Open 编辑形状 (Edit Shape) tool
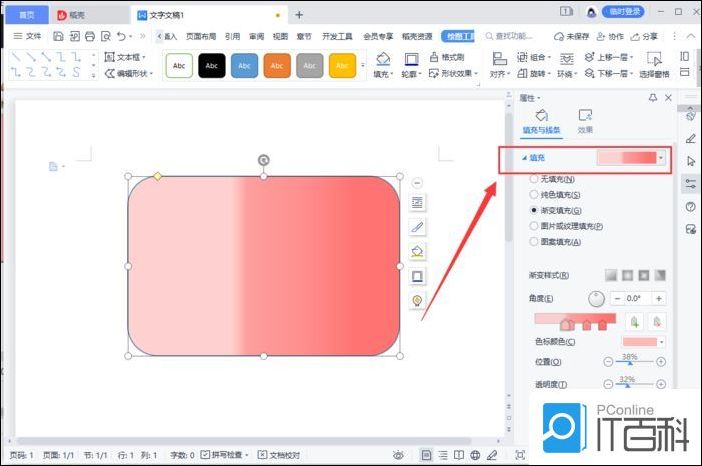Viewport: 702px width, 466px height. (x=128, y=73)
